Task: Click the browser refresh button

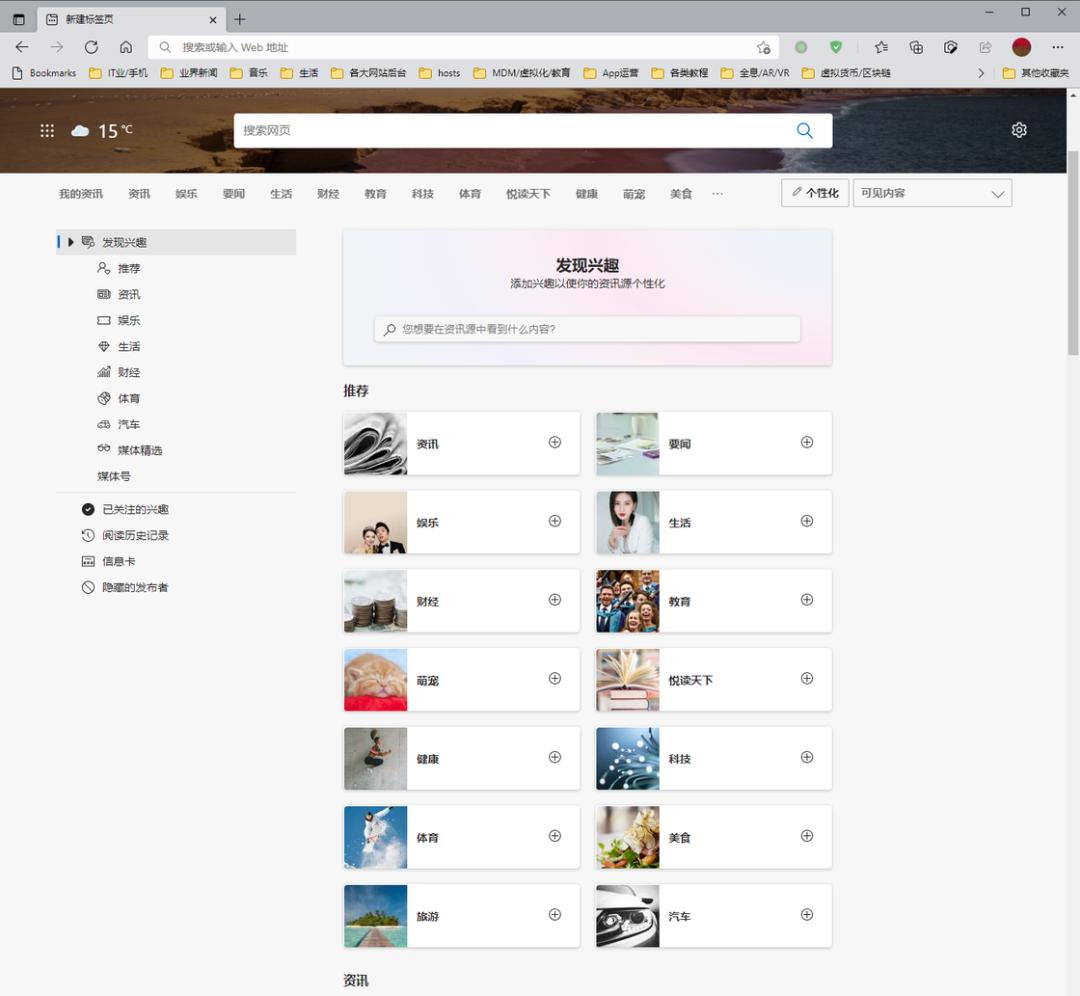Action: point(91,47)
